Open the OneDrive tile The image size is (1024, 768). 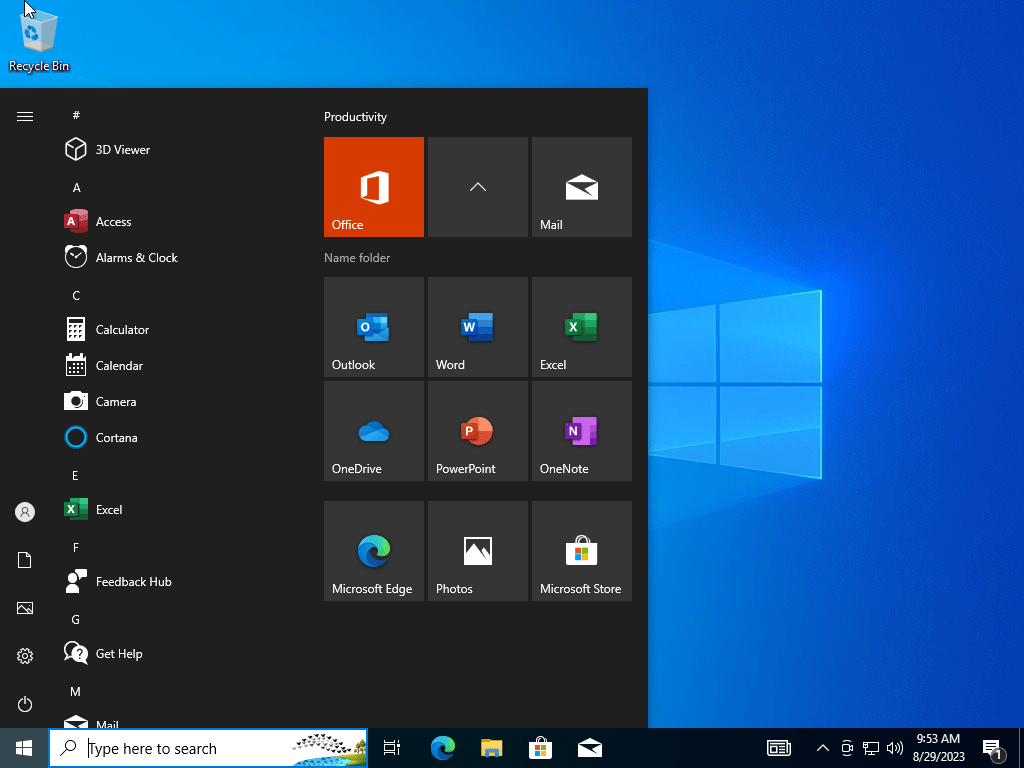pyautogui.click(x=374, y=431)
